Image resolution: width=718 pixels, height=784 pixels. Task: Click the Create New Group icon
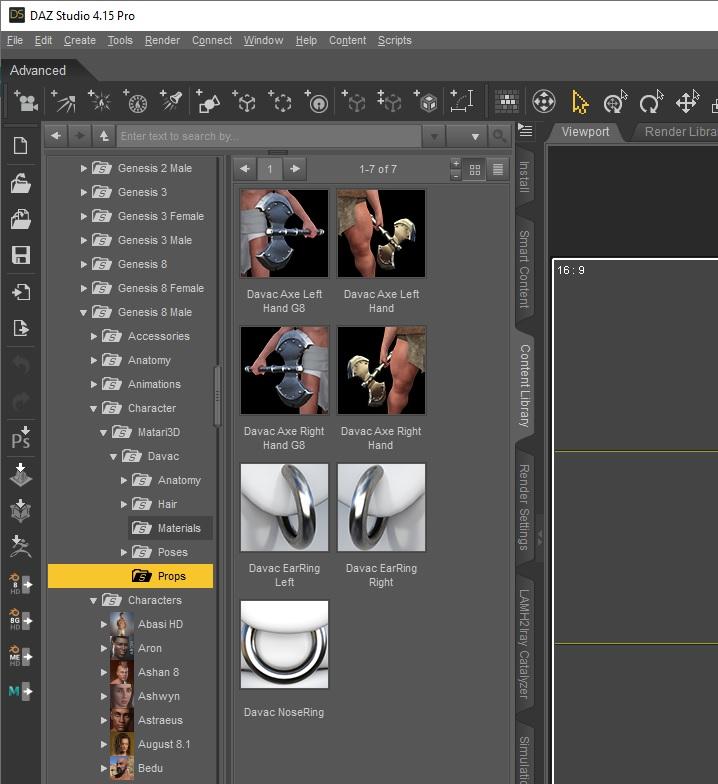point(280,101)
